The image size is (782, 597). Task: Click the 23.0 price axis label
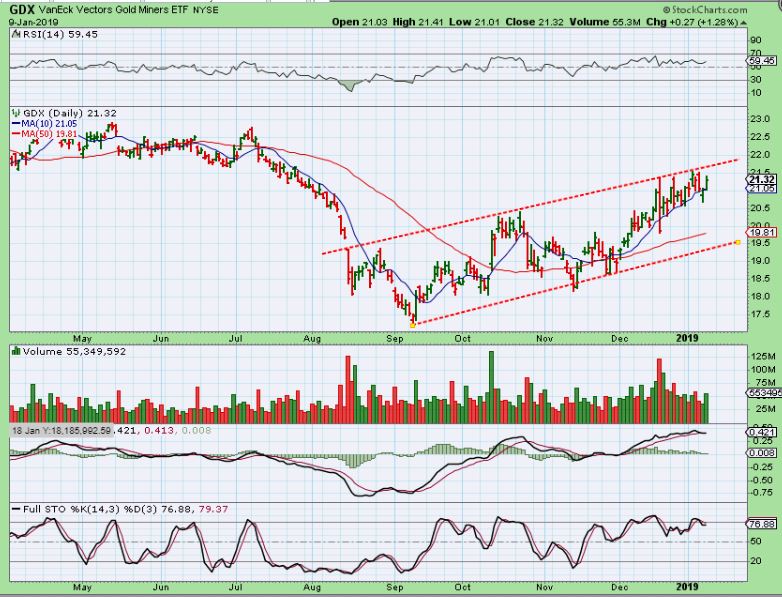click(758, 119)
